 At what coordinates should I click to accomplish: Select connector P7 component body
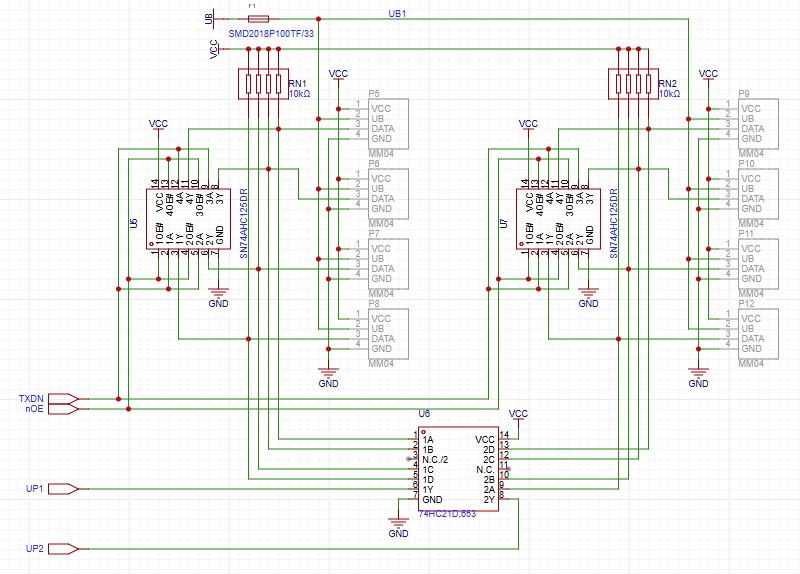[388, 264]
